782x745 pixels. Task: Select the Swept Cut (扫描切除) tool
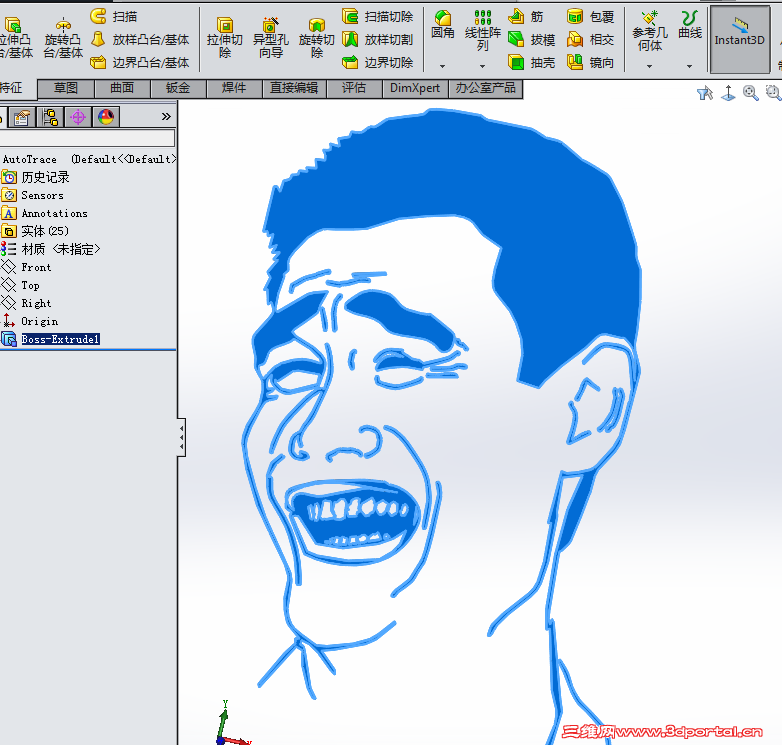coord(378,16)
